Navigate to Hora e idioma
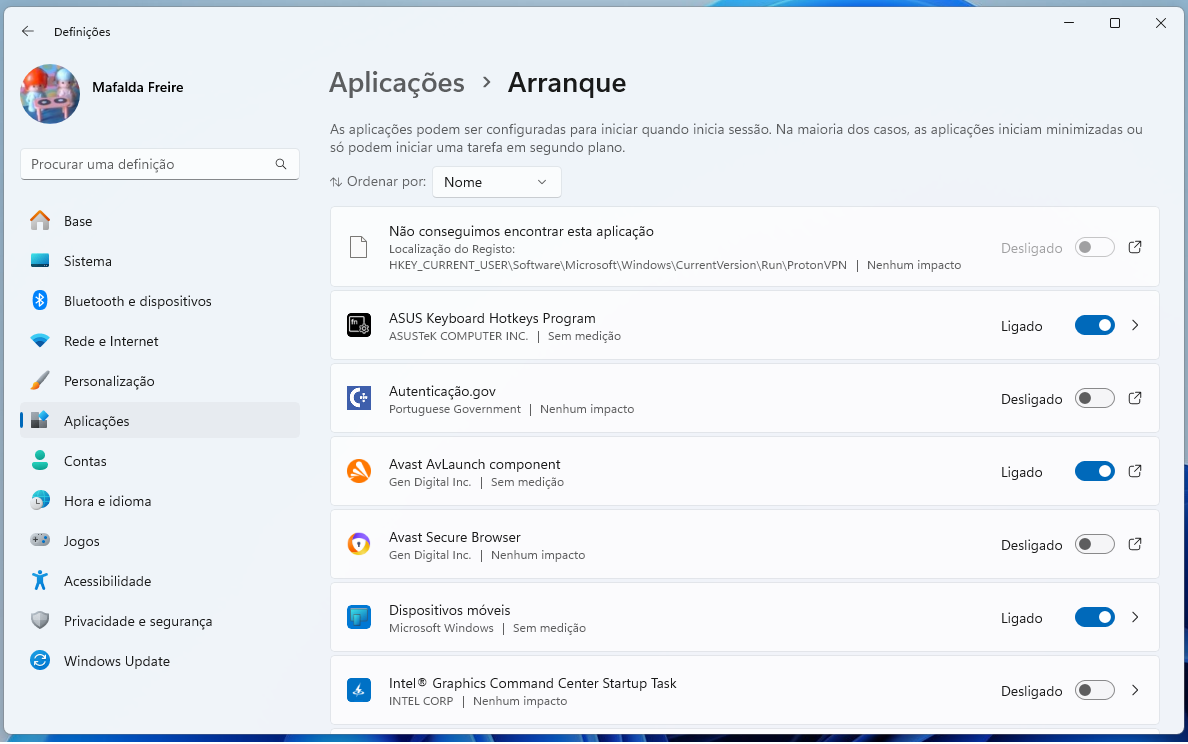 click(160, 502)
